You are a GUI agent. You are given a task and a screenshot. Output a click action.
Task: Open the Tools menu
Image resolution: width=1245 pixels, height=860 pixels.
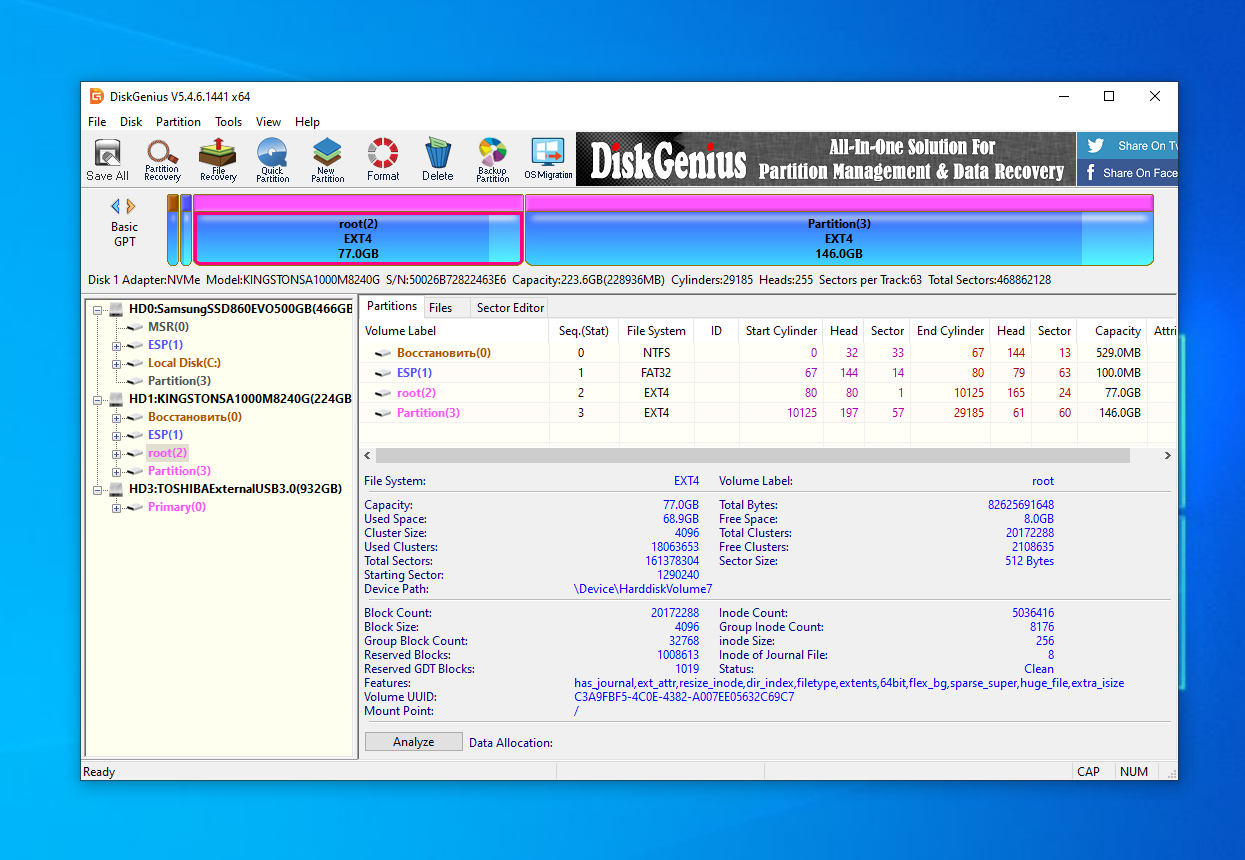pos(228,121)
